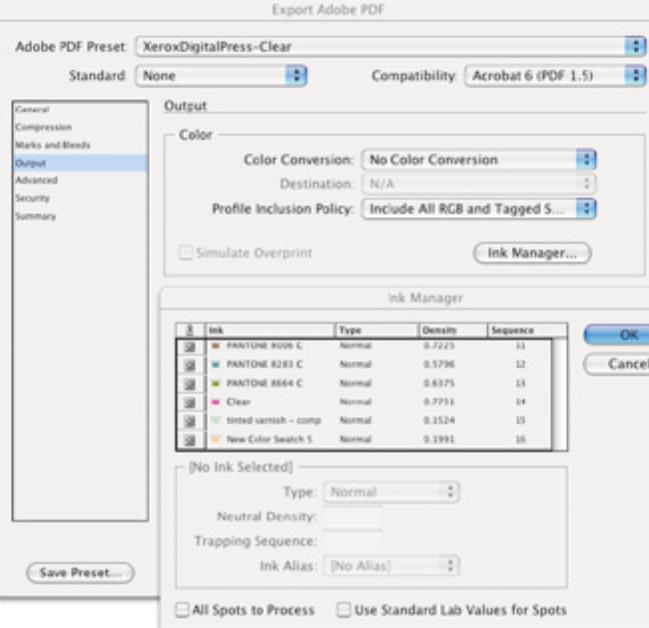Click density value 0.1524
649x628 pixels.
click(x=439, y=421)
